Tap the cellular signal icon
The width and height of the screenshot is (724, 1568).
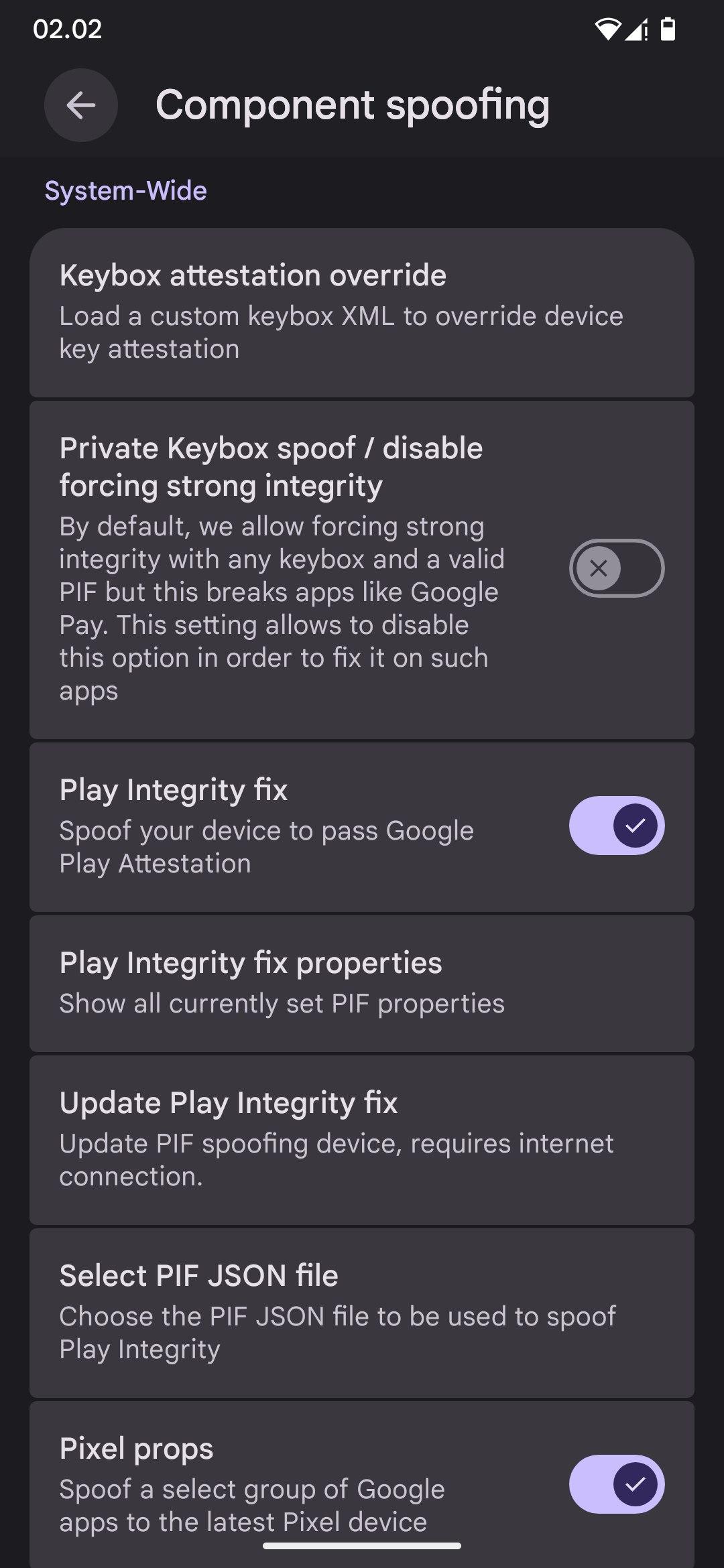(x=637, y=30)
